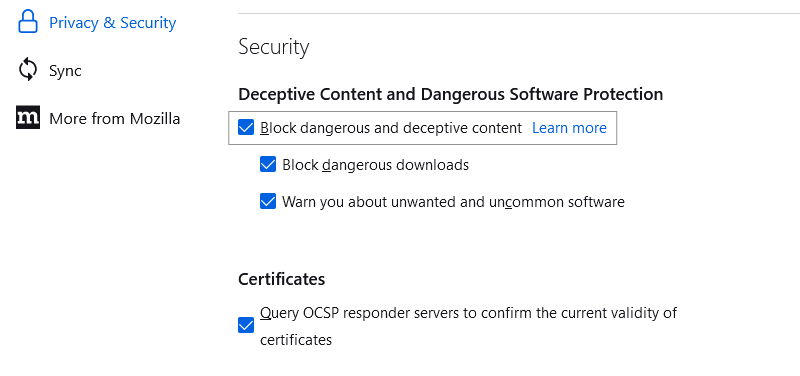Image resolution: width=800 pixels, height=376 pixels.
Task: Click the Mozilla 'm' logo icon
Action: click(x=28, y=118)
